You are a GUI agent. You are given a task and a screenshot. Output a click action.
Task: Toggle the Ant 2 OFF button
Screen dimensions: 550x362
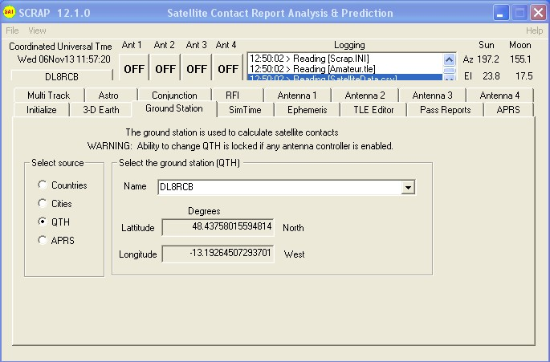pos(165,68)
